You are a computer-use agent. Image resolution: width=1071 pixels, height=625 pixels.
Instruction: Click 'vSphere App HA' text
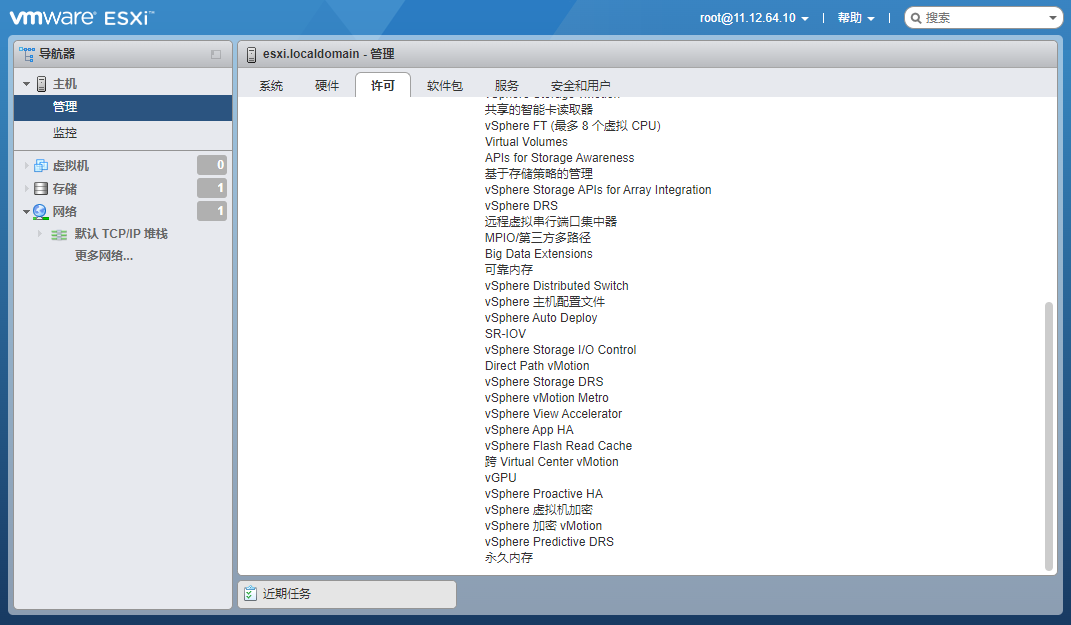pyautogui.click(x=529, y=430)
